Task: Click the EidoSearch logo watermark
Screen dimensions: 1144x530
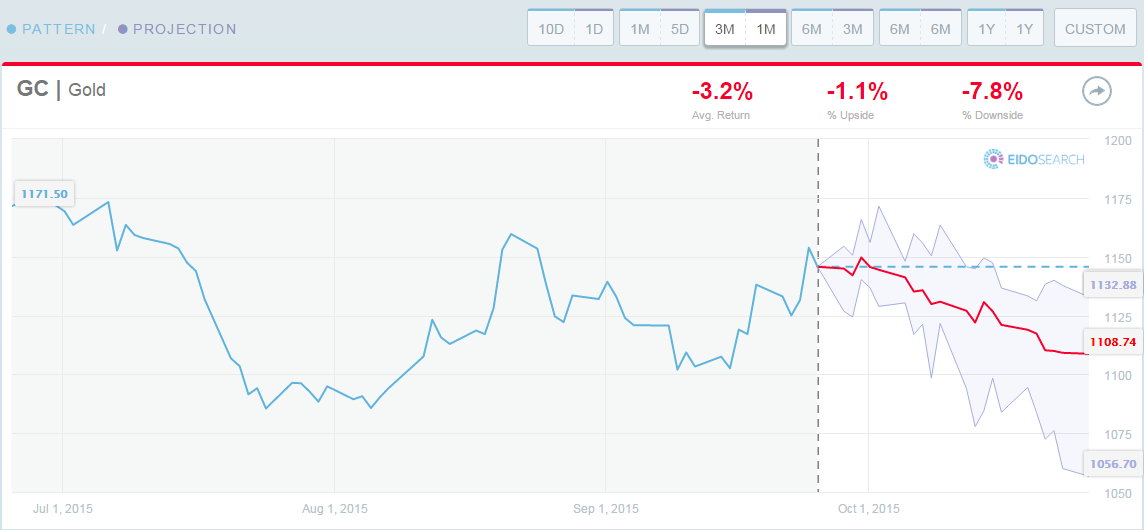Action: coord(1035,159)
